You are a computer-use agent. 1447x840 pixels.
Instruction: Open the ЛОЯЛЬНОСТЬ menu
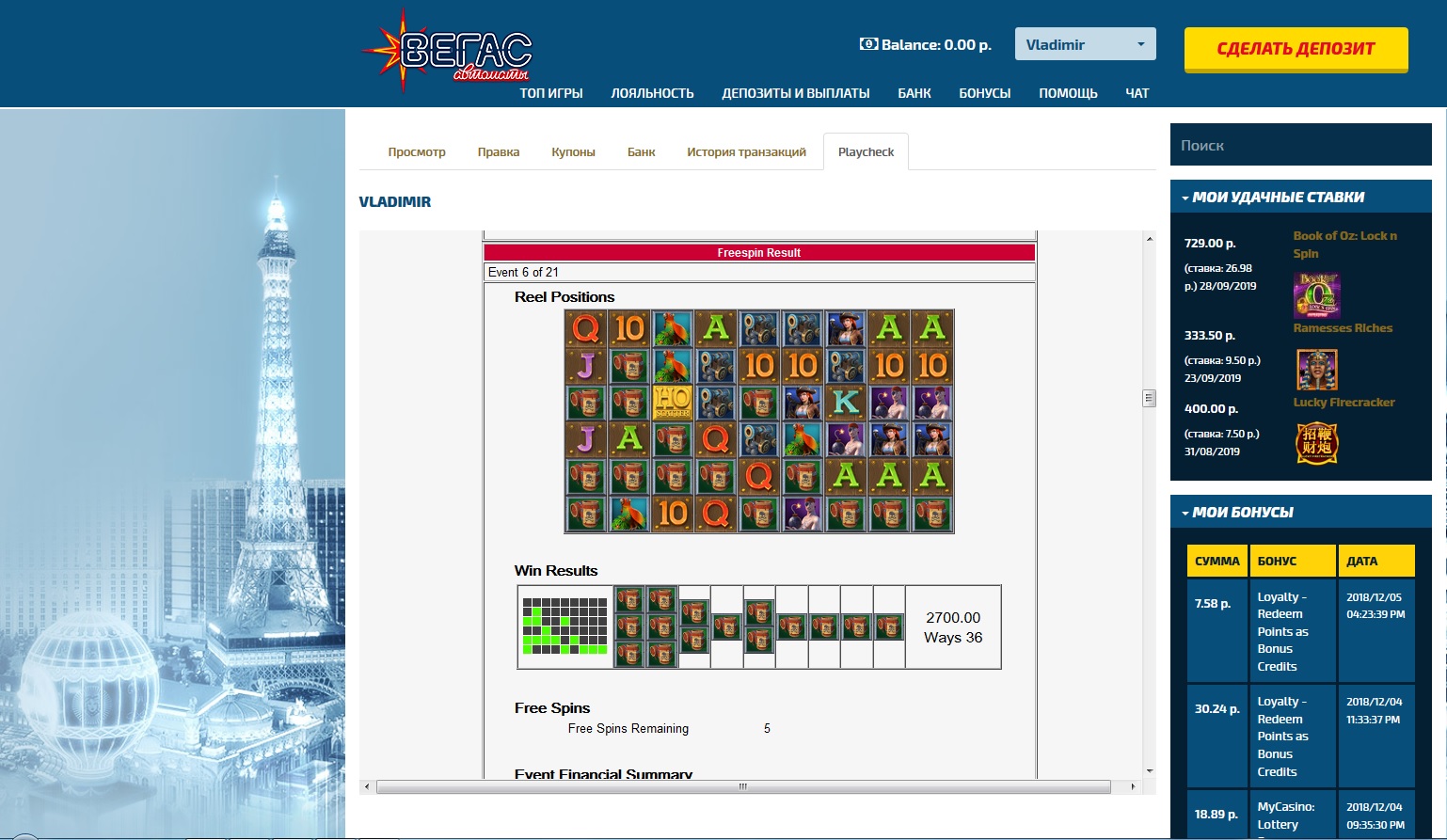(652, 93)
